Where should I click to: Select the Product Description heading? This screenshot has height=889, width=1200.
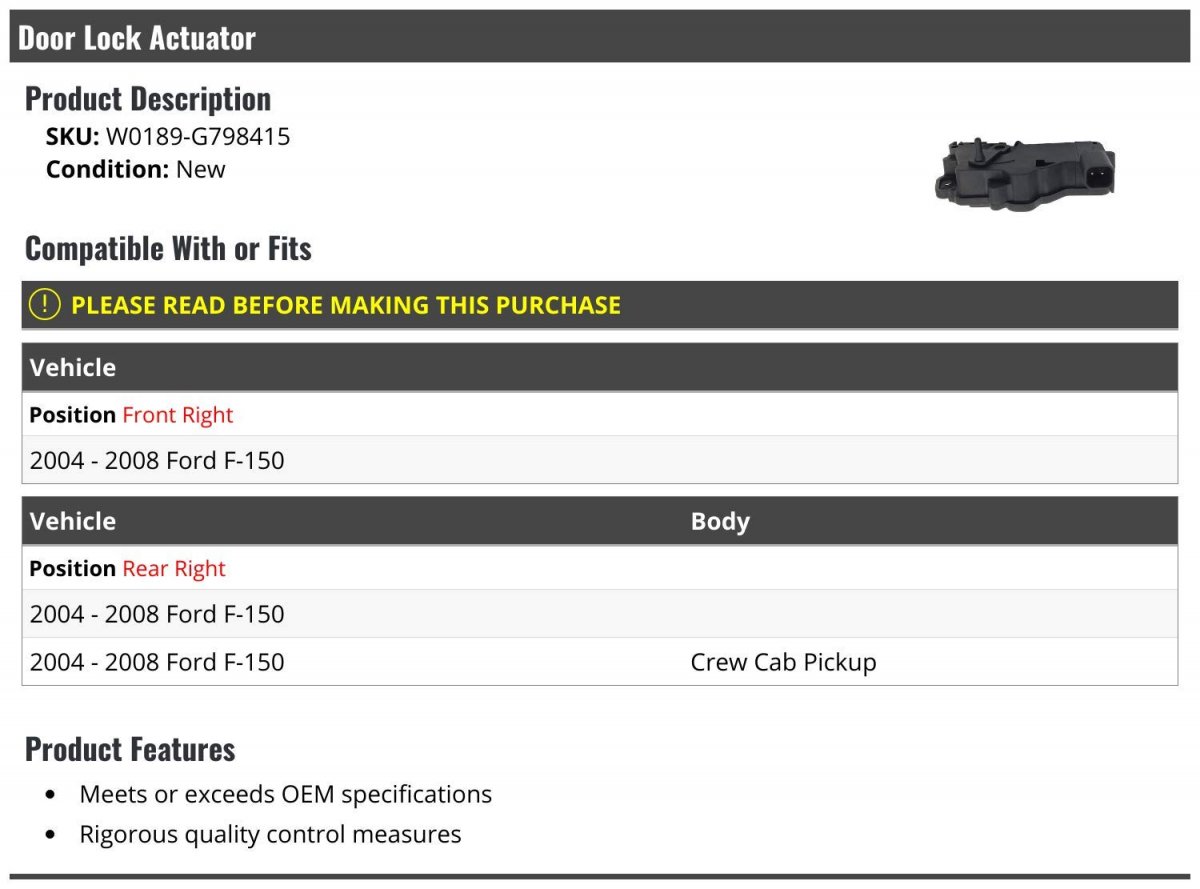pos(148,98)
